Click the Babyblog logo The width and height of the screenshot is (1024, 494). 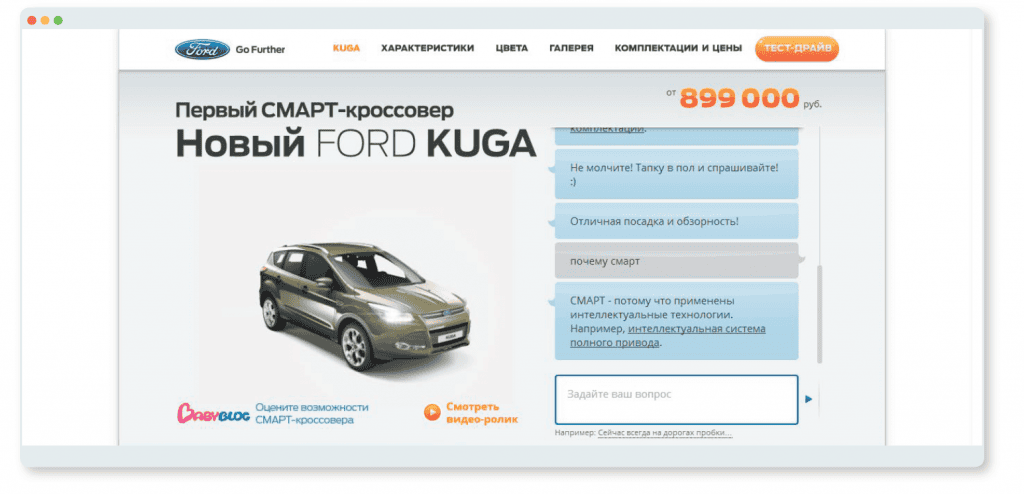click(214, 413)
